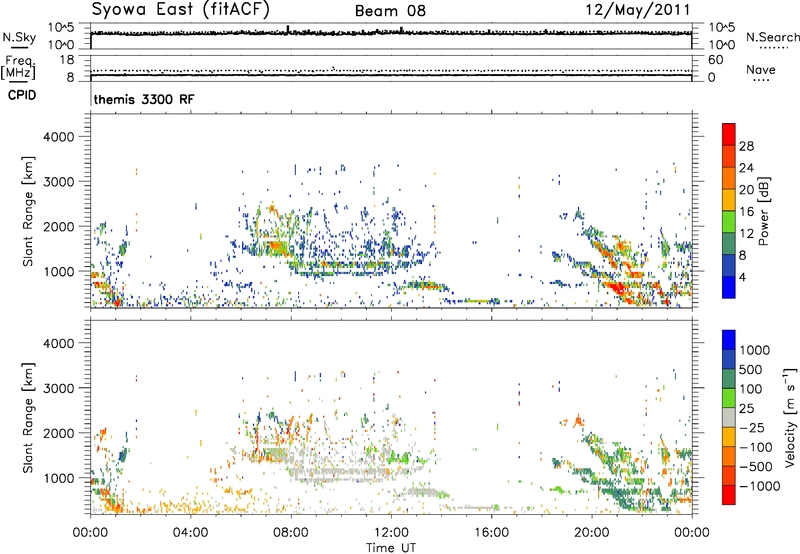
Task: Click the 'Freq. [MHz]' axis label
Action: [18, 68]
